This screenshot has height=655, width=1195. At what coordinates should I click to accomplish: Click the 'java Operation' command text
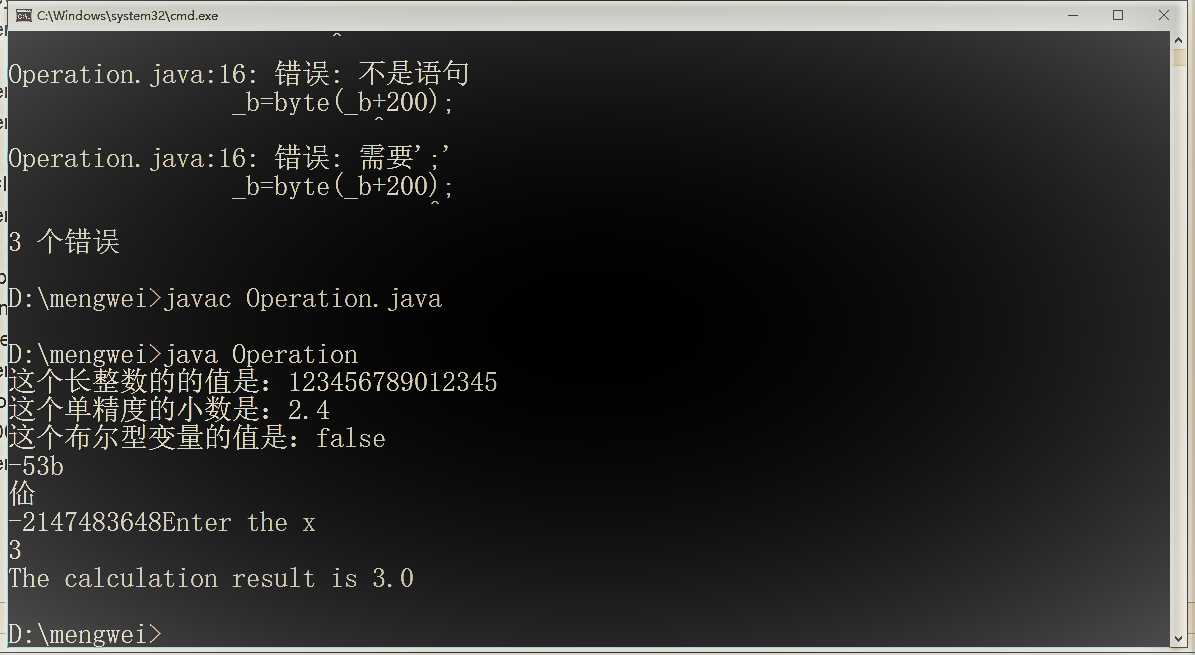[261, 355]
